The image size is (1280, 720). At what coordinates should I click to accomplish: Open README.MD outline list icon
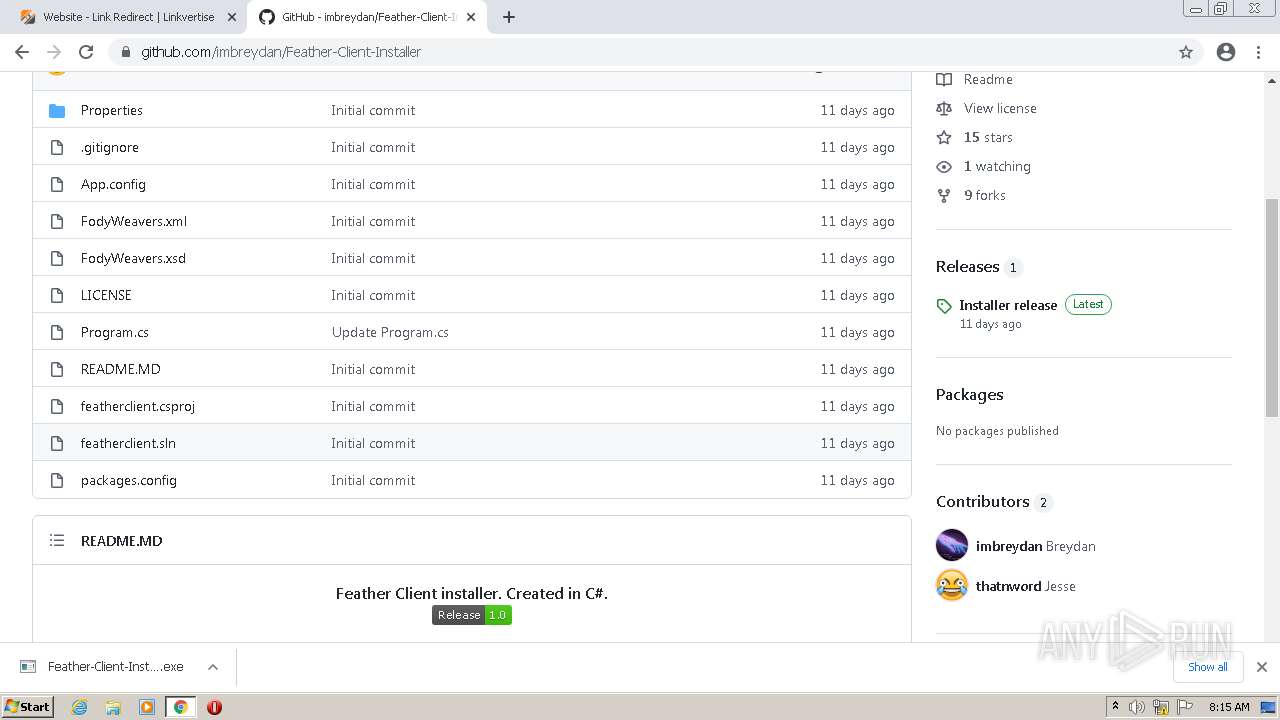[x=57, y=540]
